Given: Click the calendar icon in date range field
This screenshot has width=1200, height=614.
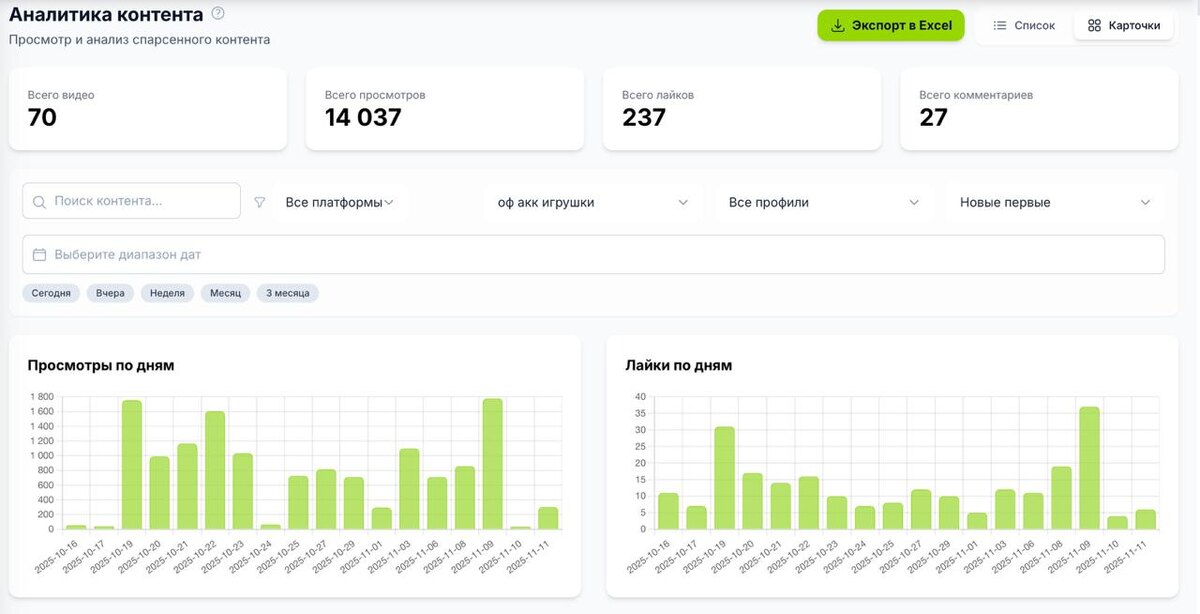Looking at the screenshot, I should [x=40, y=255].
